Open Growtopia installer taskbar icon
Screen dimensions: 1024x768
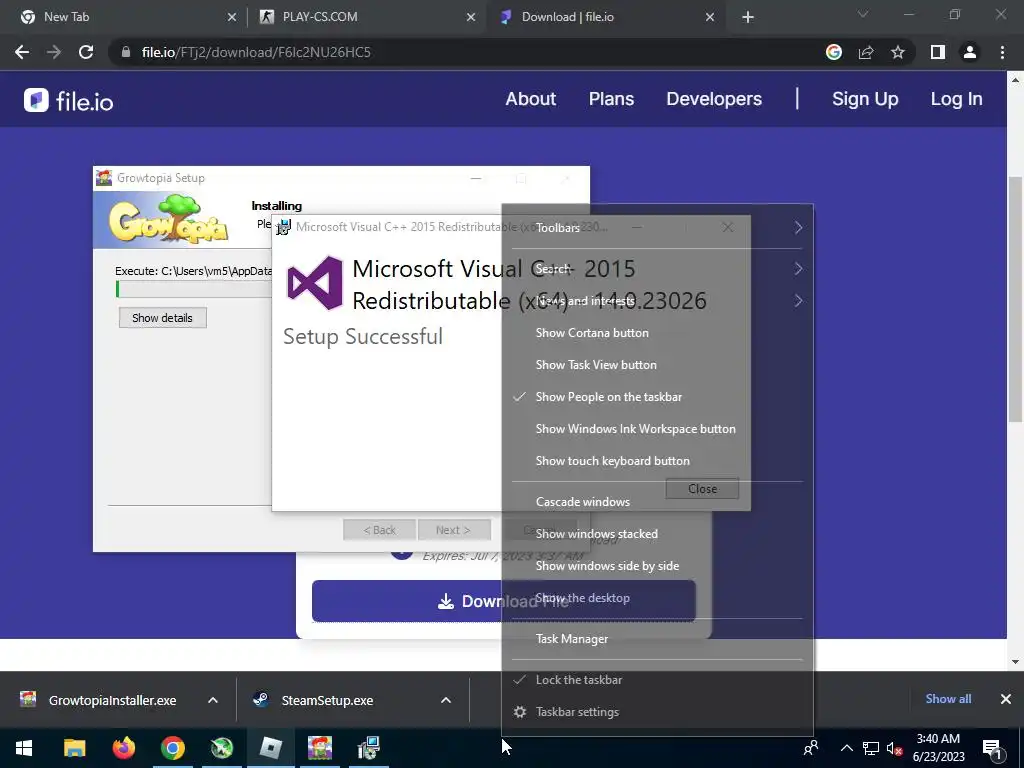coord(319,748)
